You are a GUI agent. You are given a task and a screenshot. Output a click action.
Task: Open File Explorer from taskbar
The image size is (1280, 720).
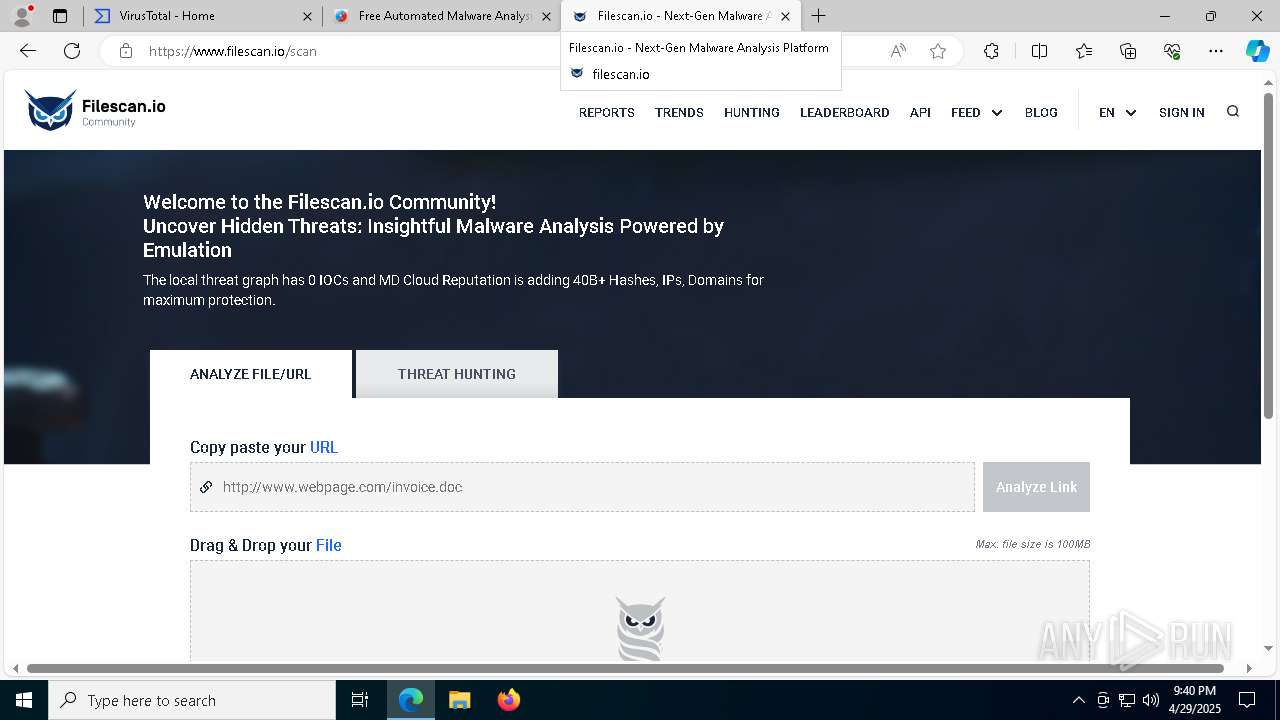click(x=459, y=700)
